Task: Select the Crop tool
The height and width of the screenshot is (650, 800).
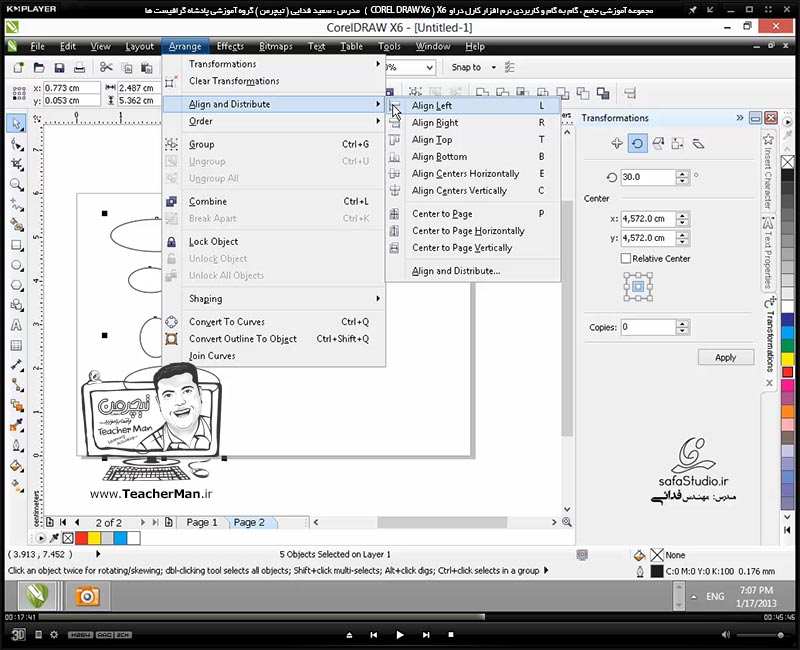Action: [x=16, y=164]
